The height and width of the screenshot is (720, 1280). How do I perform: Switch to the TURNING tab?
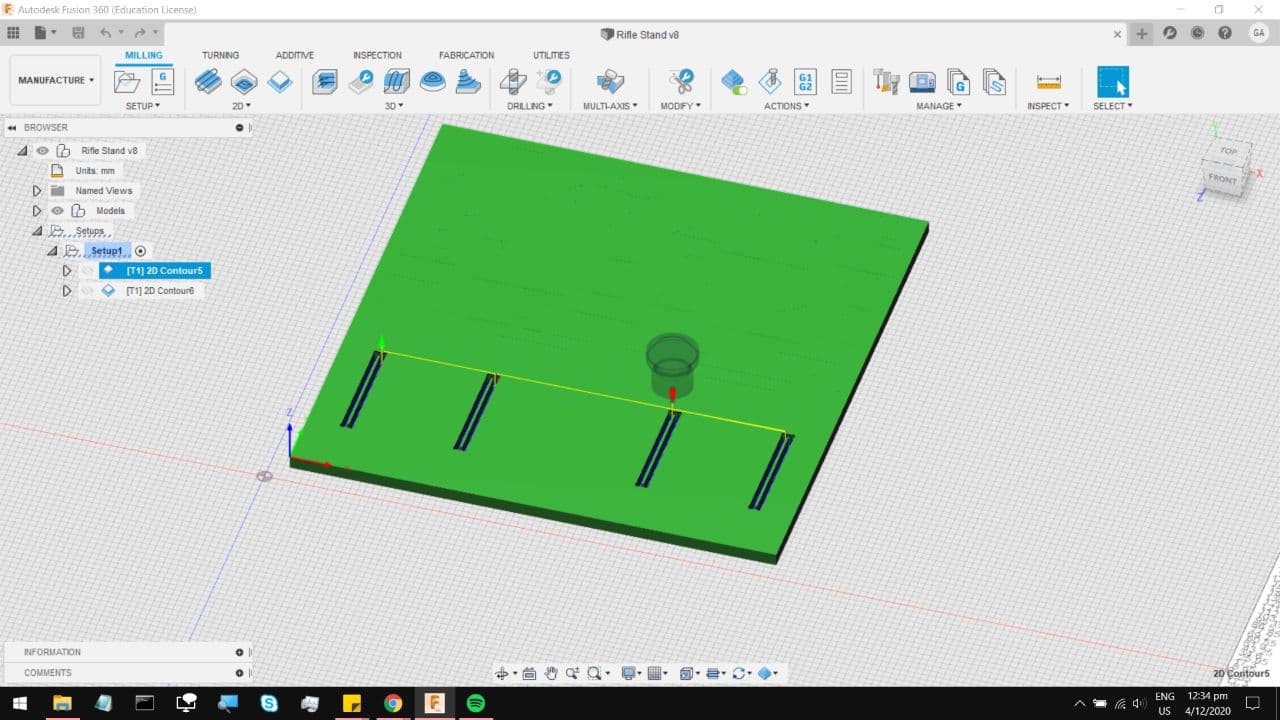(220, 55)
